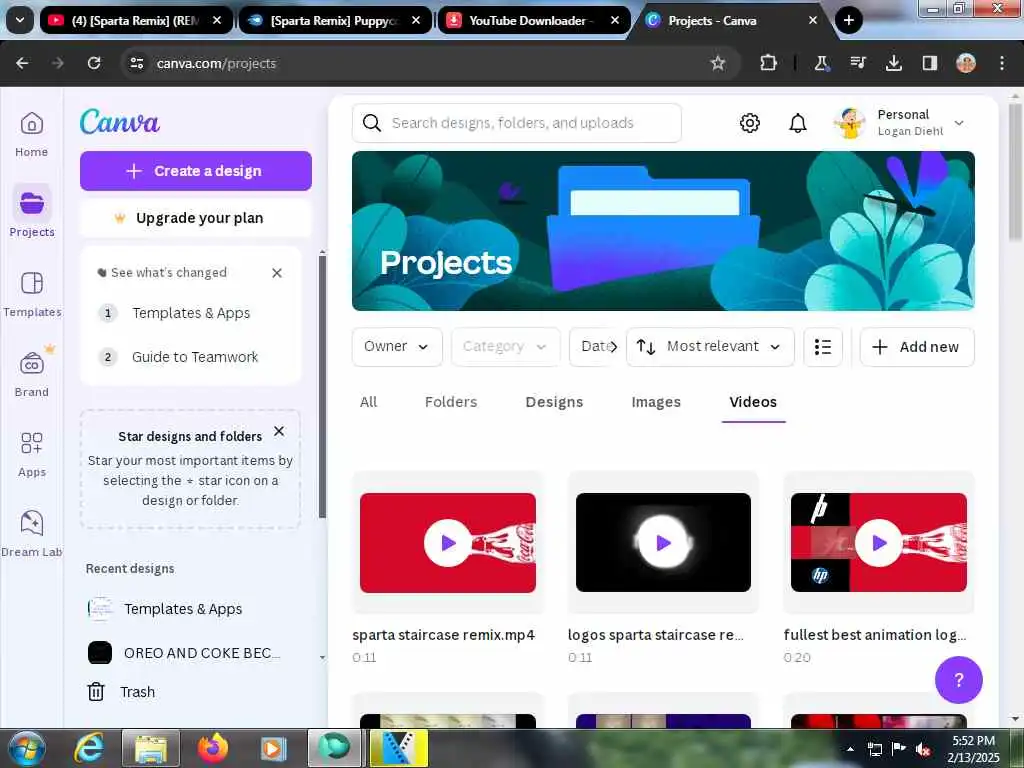Viewport: 1024px width, 768px height.
Task: Open the Date filter dropdown
Action: click(x=593, y=347)
